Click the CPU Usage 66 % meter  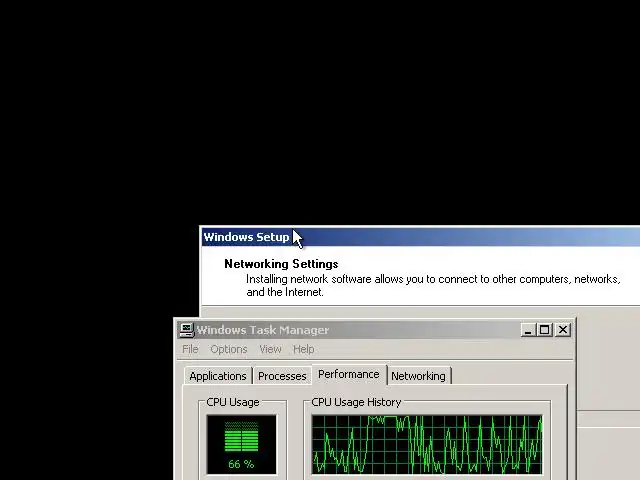point(241,444)
